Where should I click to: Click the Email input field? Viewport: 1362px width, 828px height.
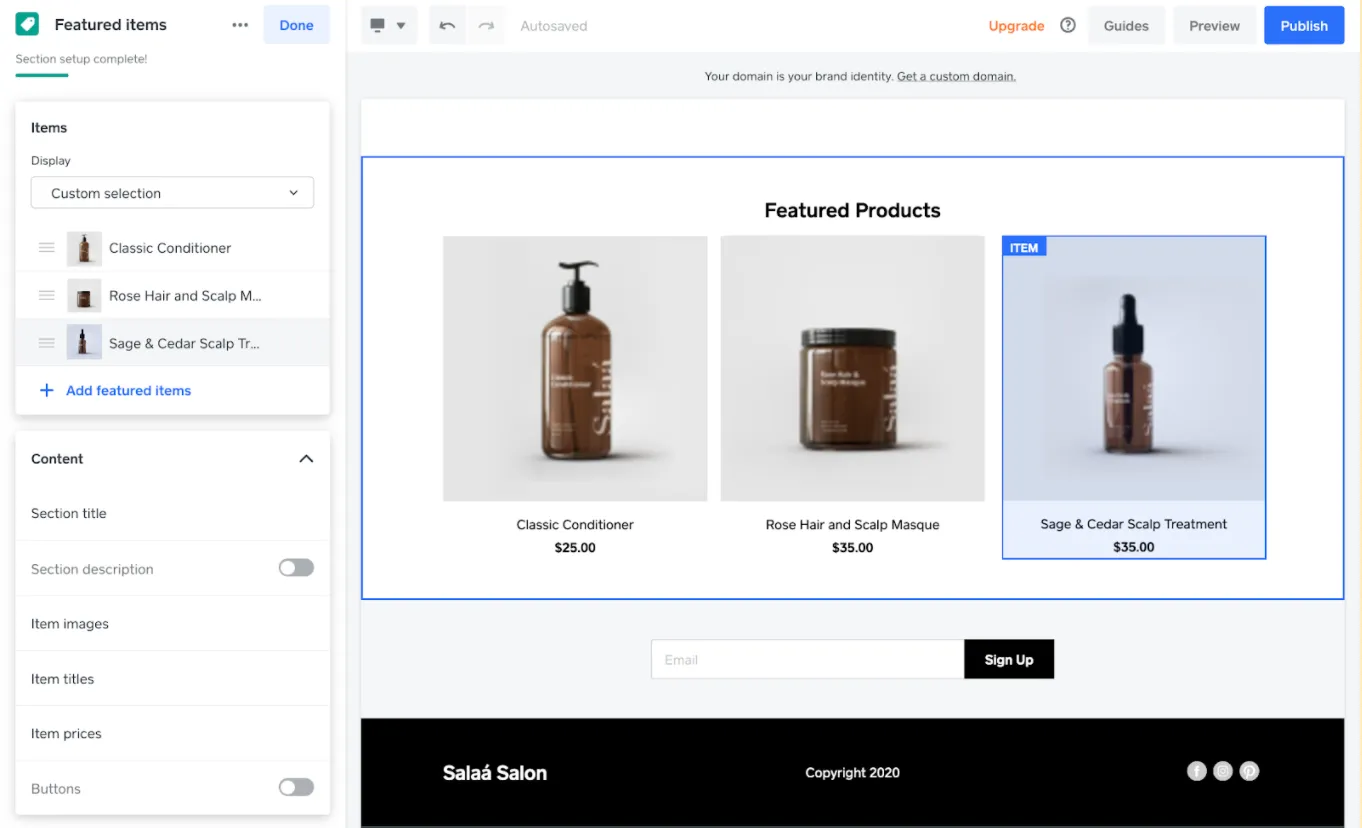(807, 659)
